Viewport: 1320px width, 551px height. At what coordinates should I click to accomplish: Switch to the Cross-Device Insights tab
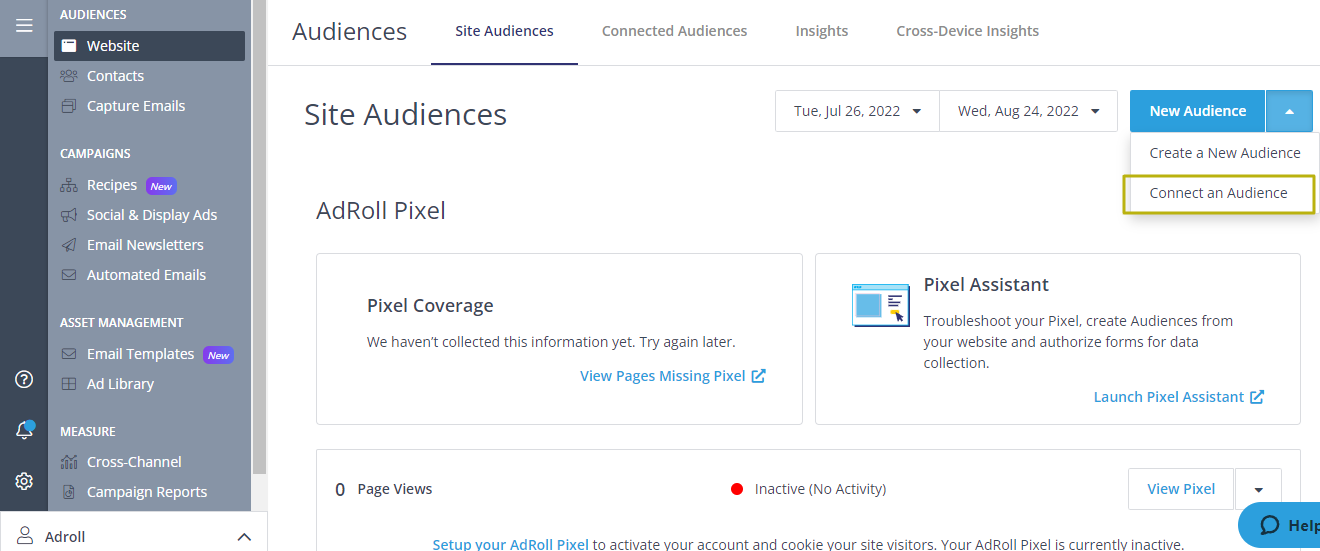pyautogui.click(x=967, y=31)
